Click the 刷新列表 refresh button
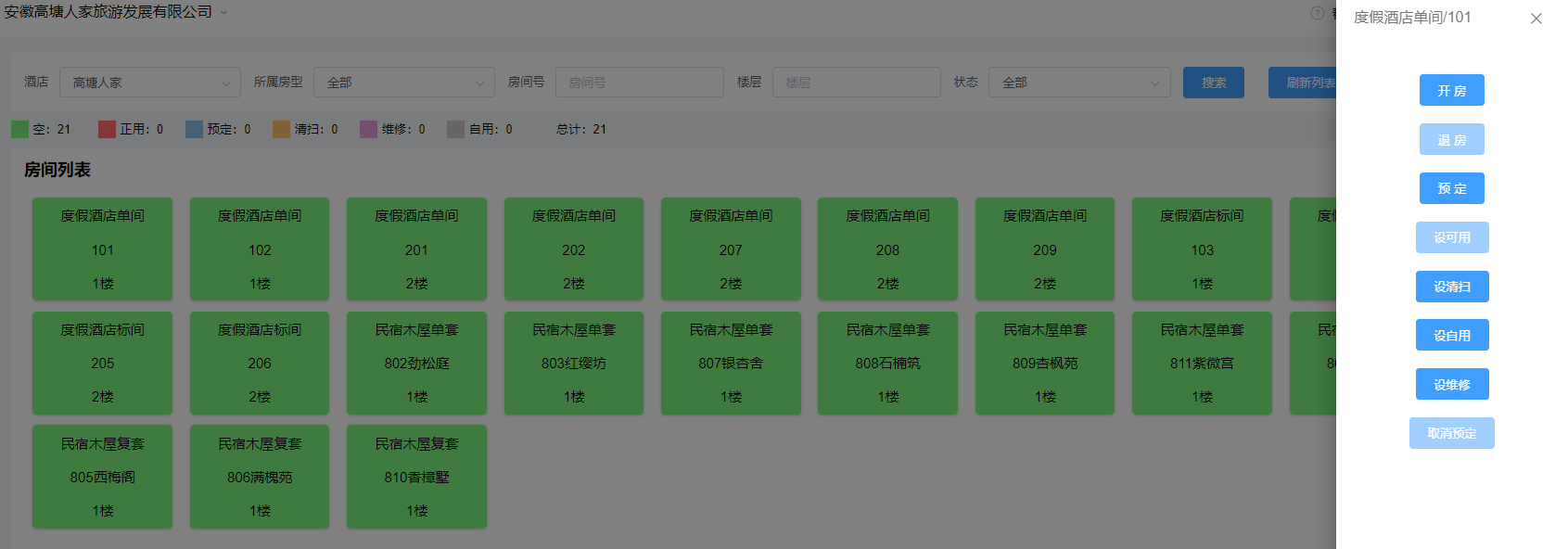Viewport: 1568px width, 549px height. pos(1304,83)
